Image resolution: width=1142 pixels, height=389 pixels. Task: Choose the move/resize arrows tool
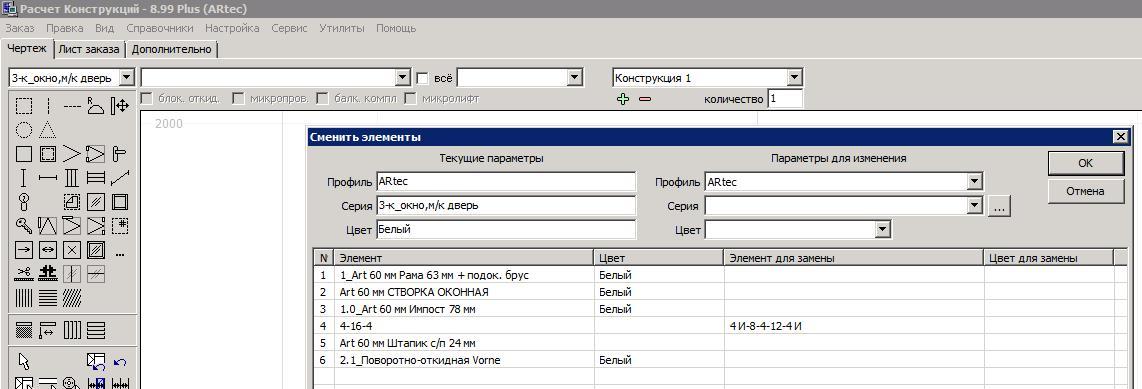click(119, 106)
